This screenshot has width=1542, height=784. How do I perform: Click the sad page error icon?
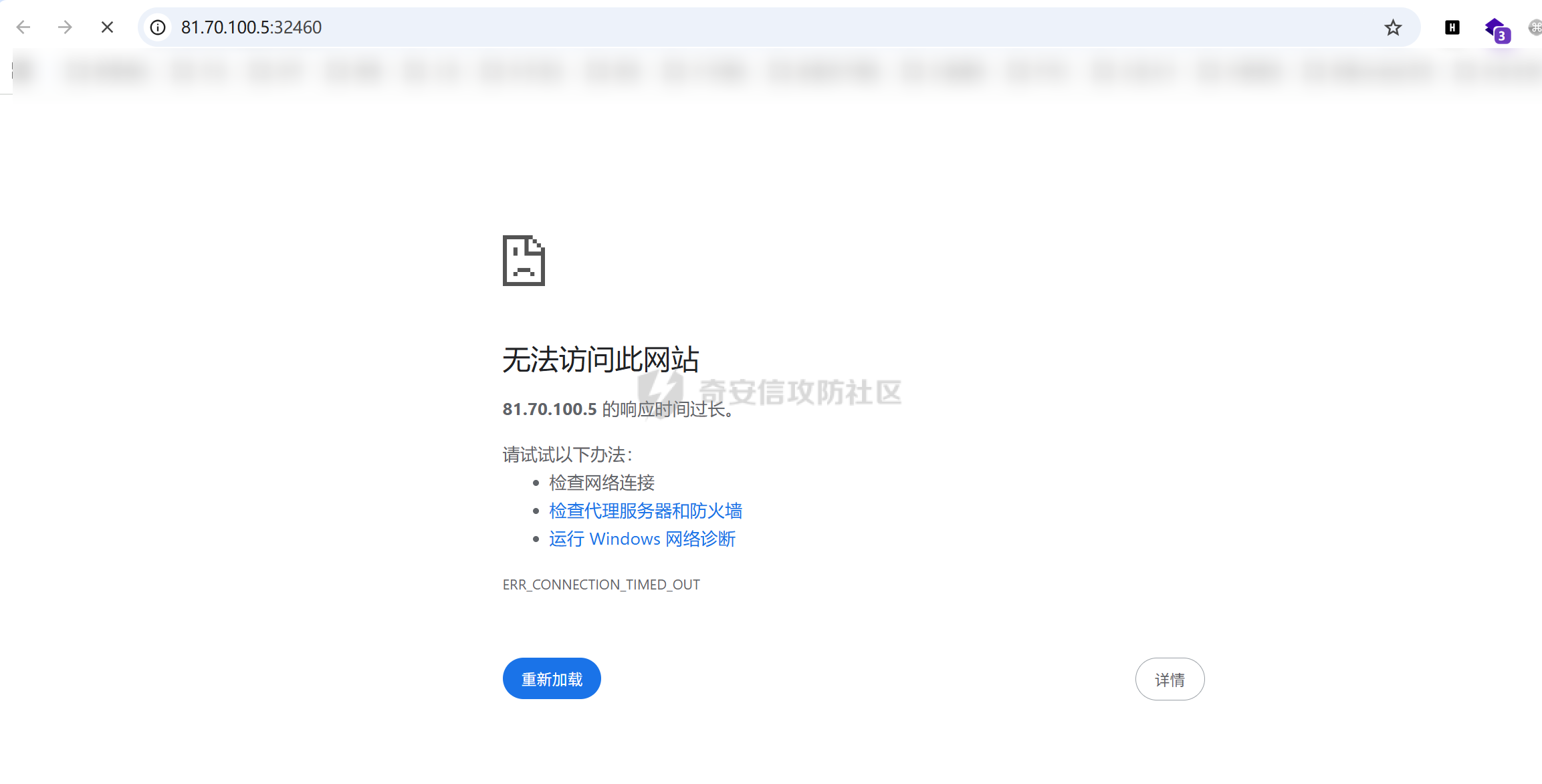[x=524, y=261]
